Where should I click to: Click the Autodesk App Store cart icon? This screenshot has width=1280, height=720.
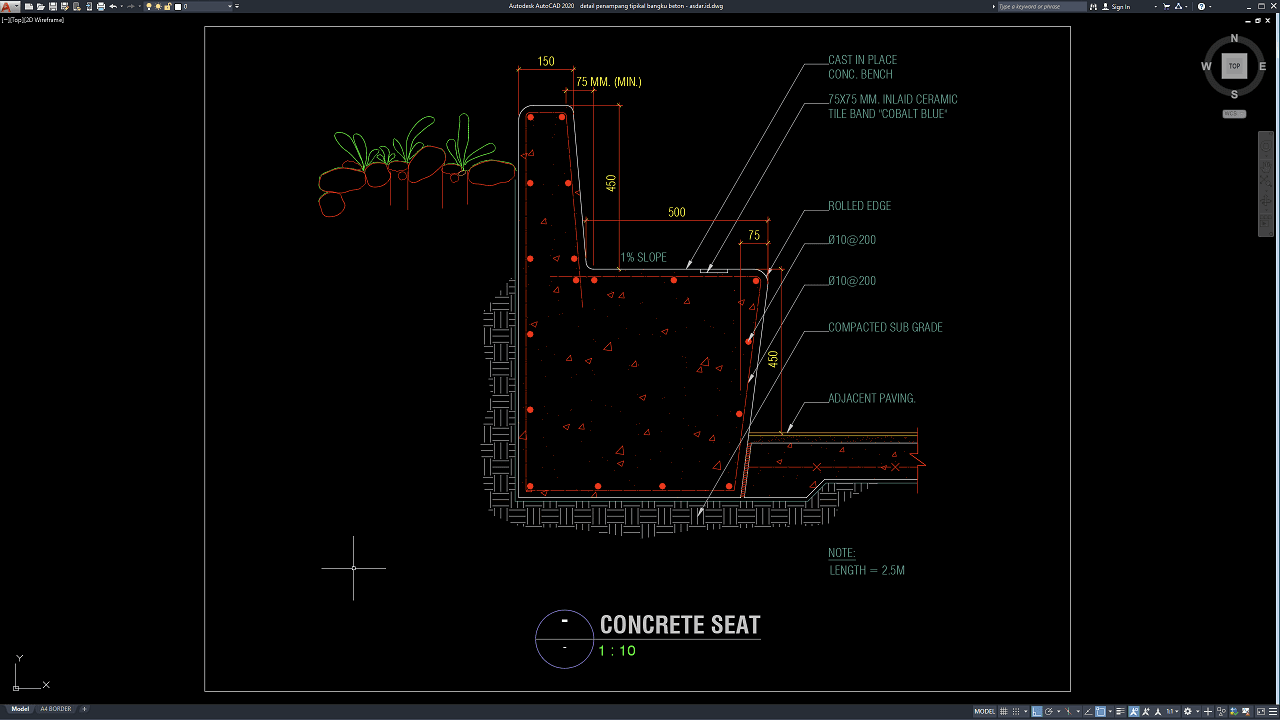(x=1167, y=6)
